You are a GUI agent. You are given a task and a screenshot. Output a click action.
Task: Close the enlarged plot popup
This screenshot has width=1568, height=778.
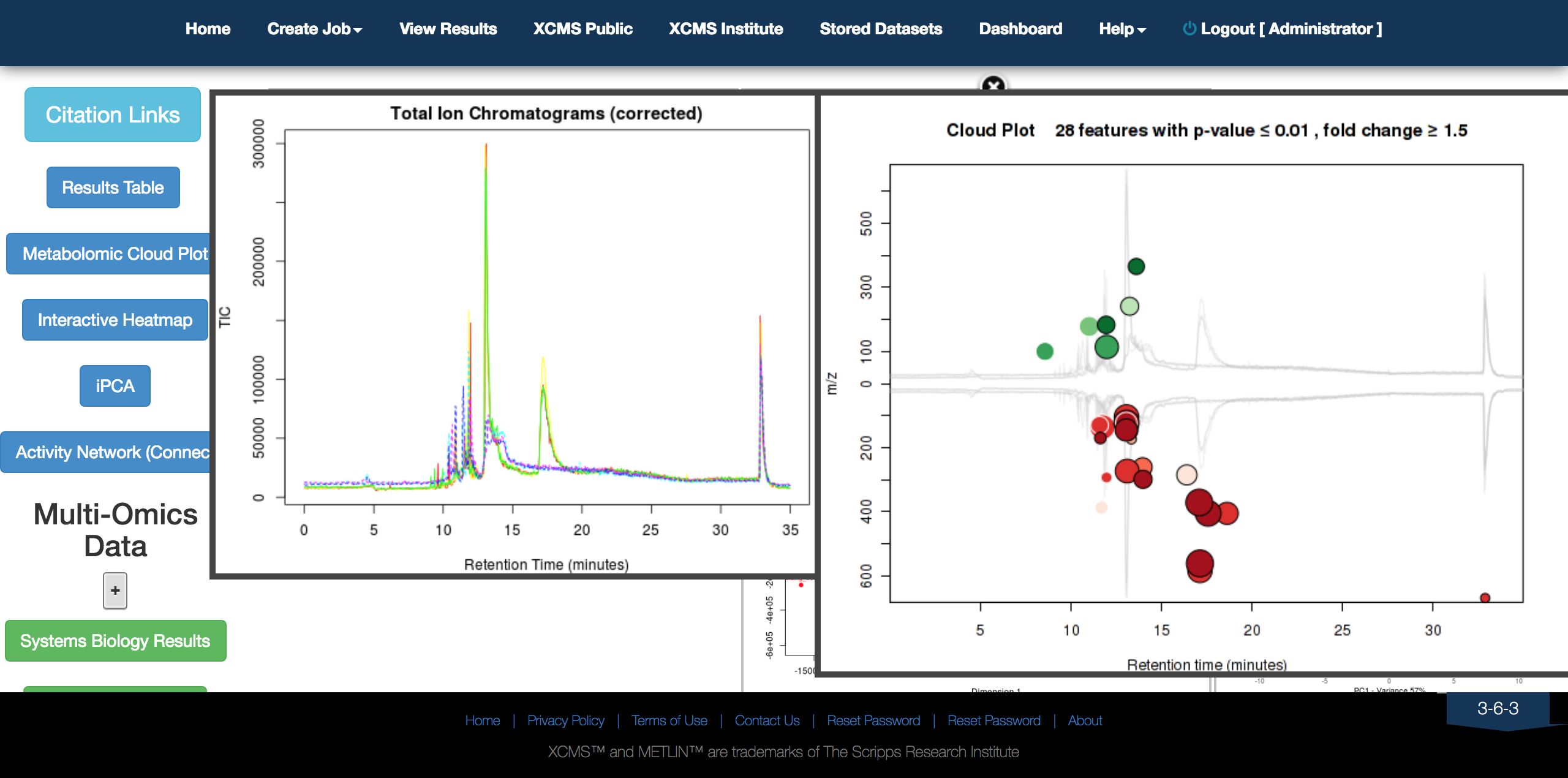(x=993, y=85)
